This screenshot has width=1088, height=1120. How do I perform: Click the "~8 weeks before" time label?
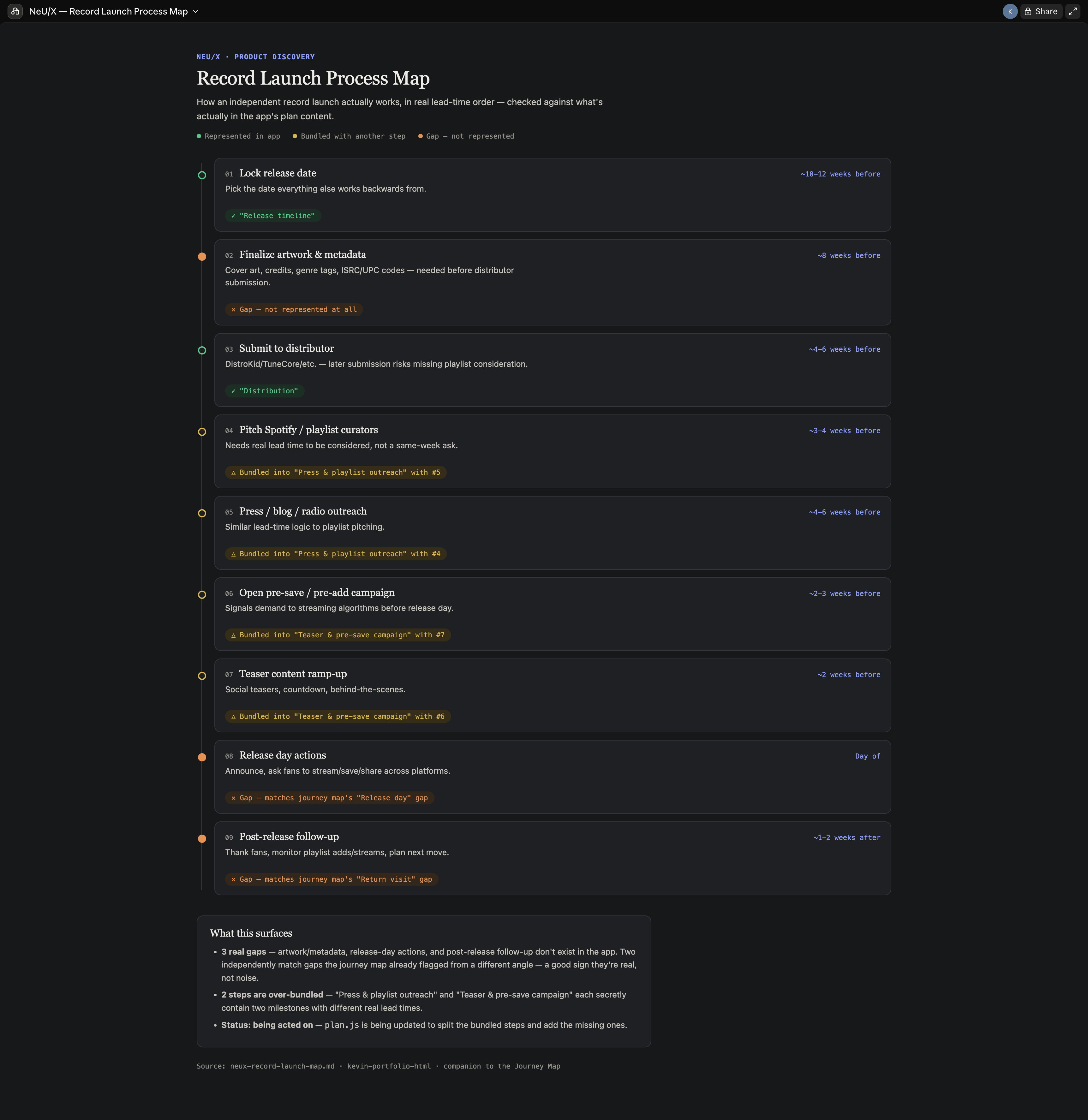tap(849, 255)
